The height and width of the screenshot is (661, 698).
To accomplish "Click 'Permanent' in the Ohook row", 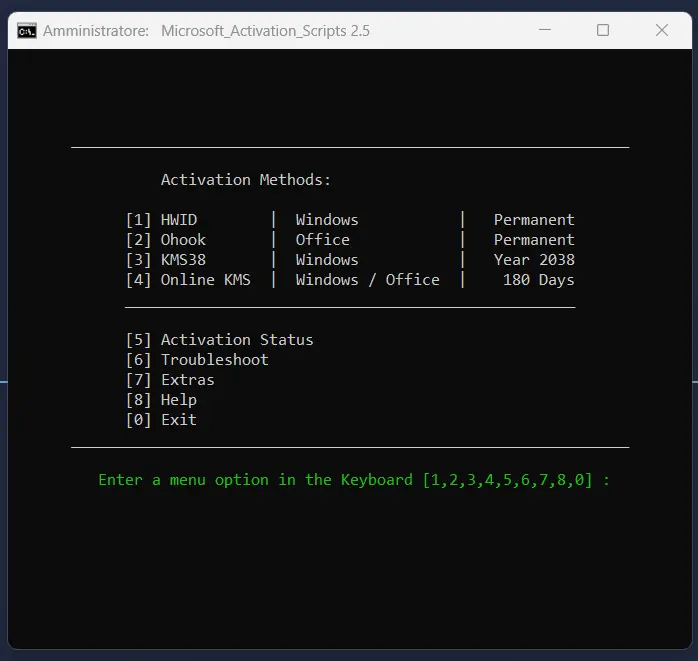I will tap(534, 240).
